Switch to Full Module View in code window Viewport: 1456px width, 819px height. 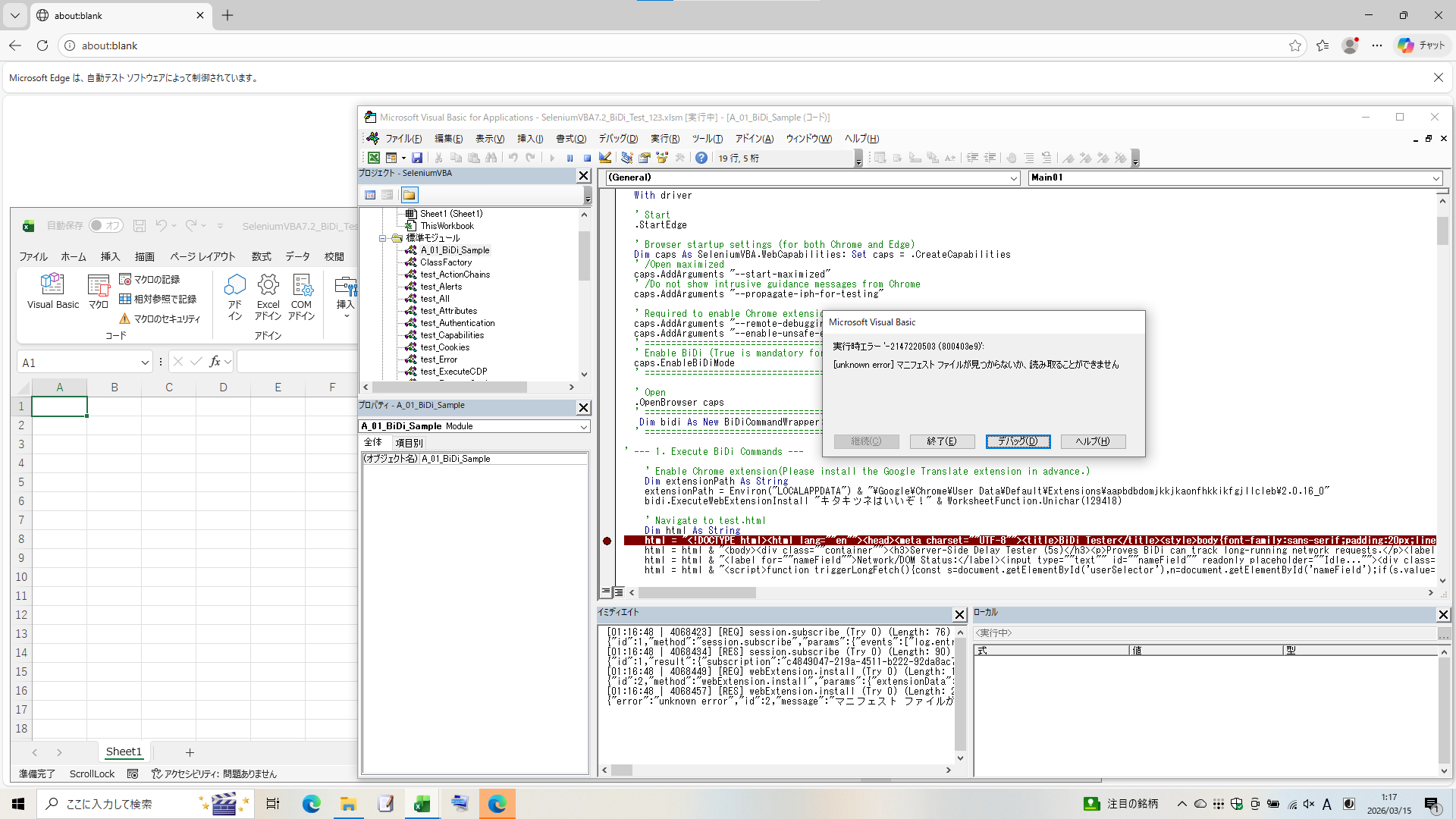(619, 591)
